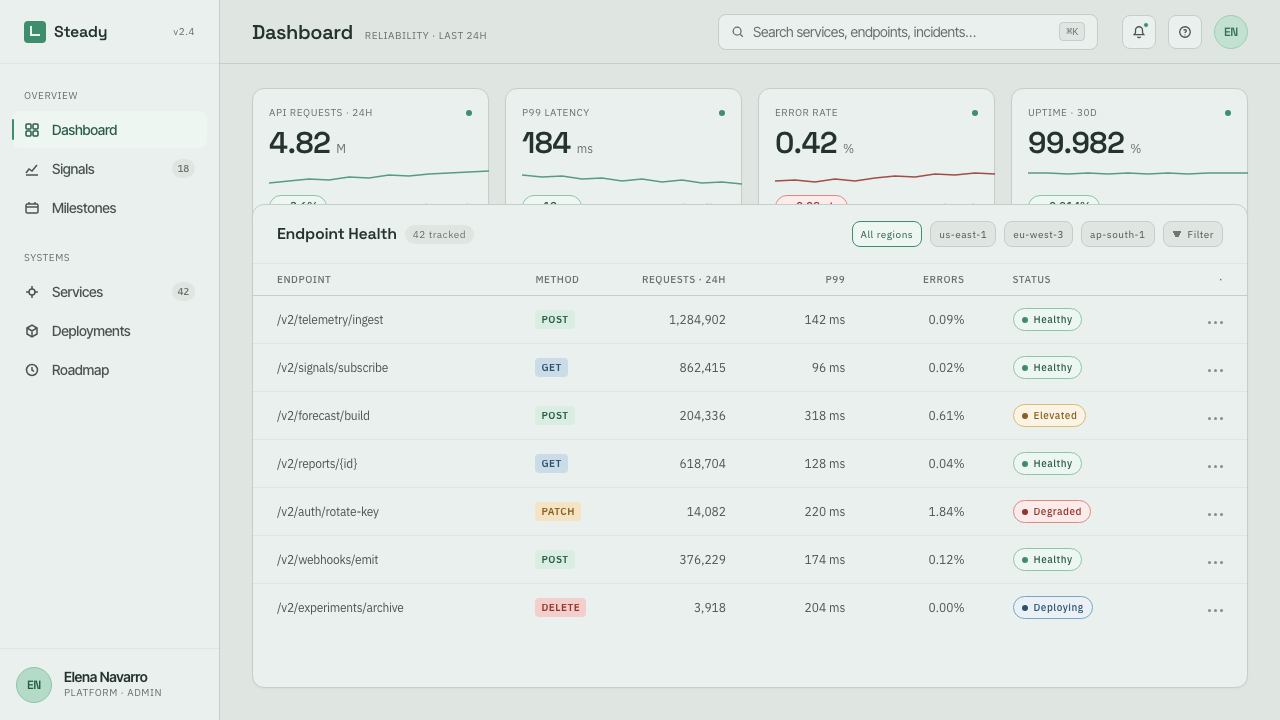Open row menu for /v2/signals/subscribe
The height and width of the screenshot is (720, 1280).
coord(1215,370)
